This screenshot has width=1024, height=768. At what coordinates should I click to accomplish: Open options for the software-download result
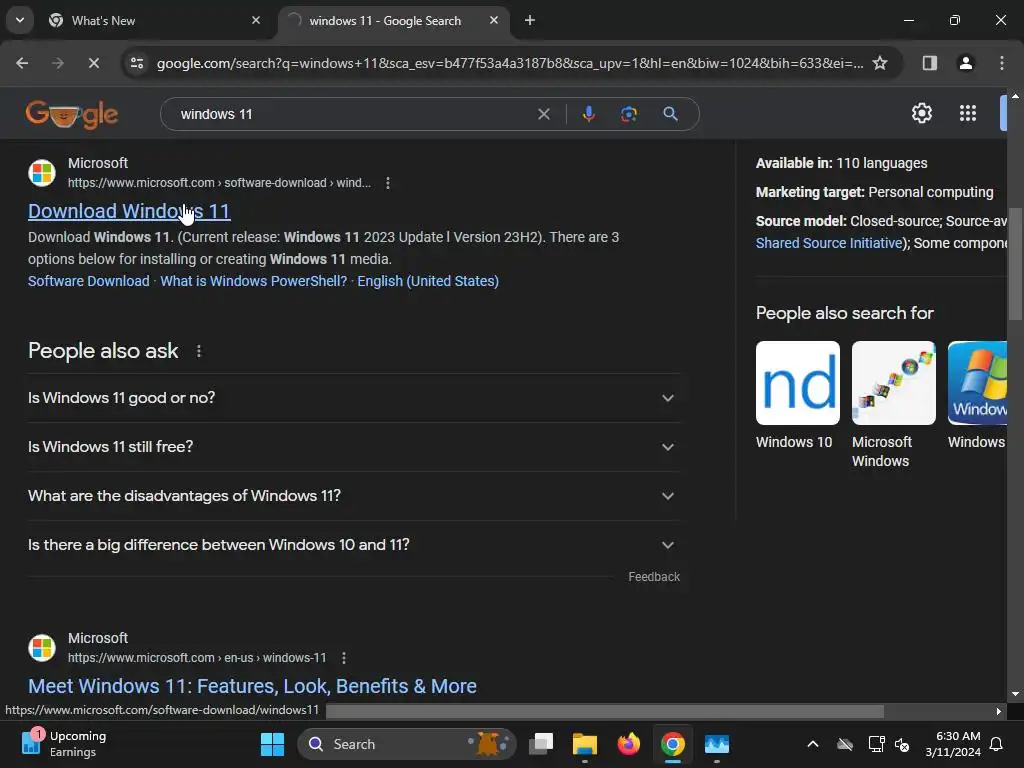click(388, 183)
